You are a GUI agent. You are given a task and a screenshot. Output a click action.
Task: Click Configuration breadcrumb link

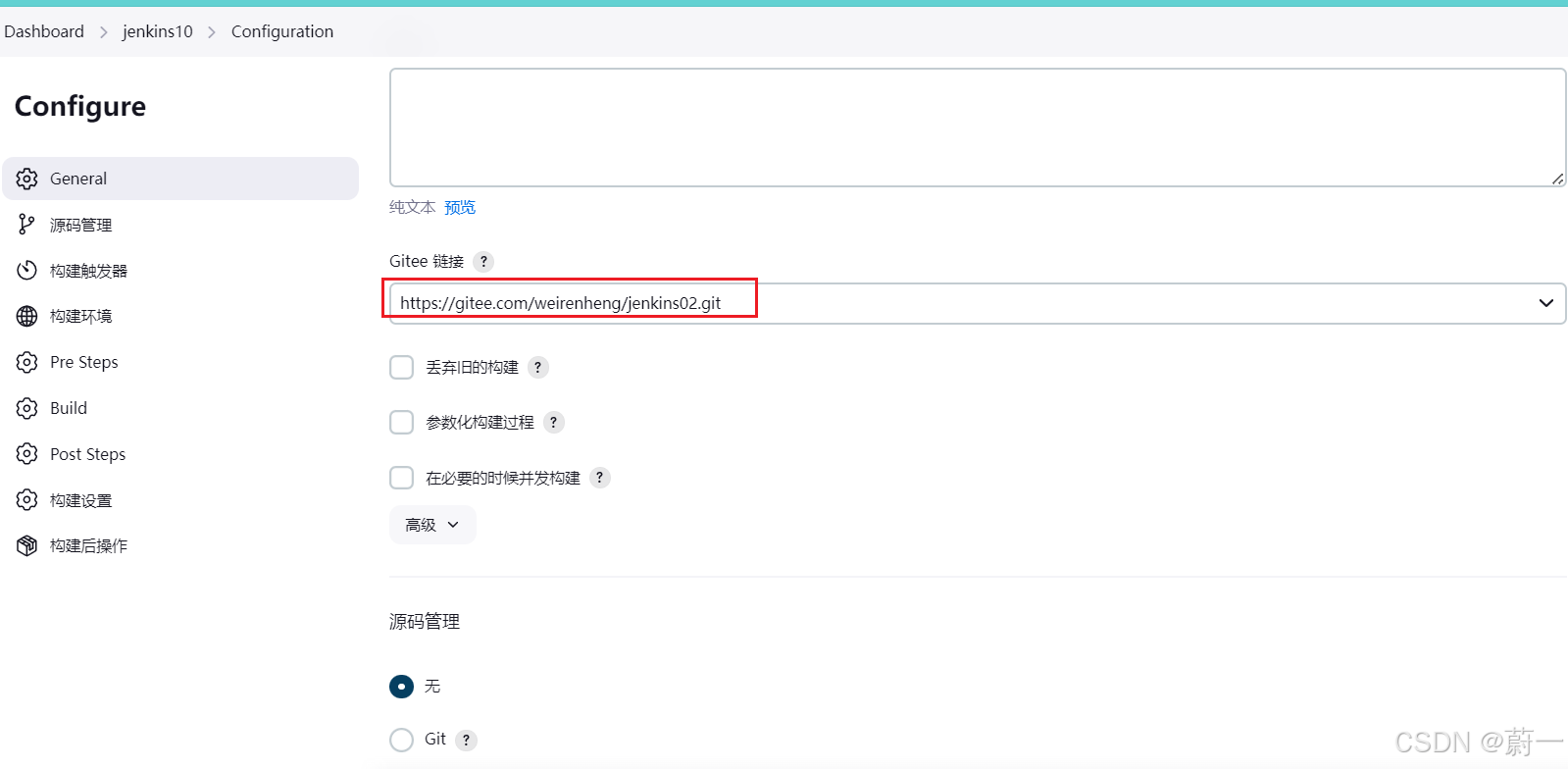click(282, 31)
